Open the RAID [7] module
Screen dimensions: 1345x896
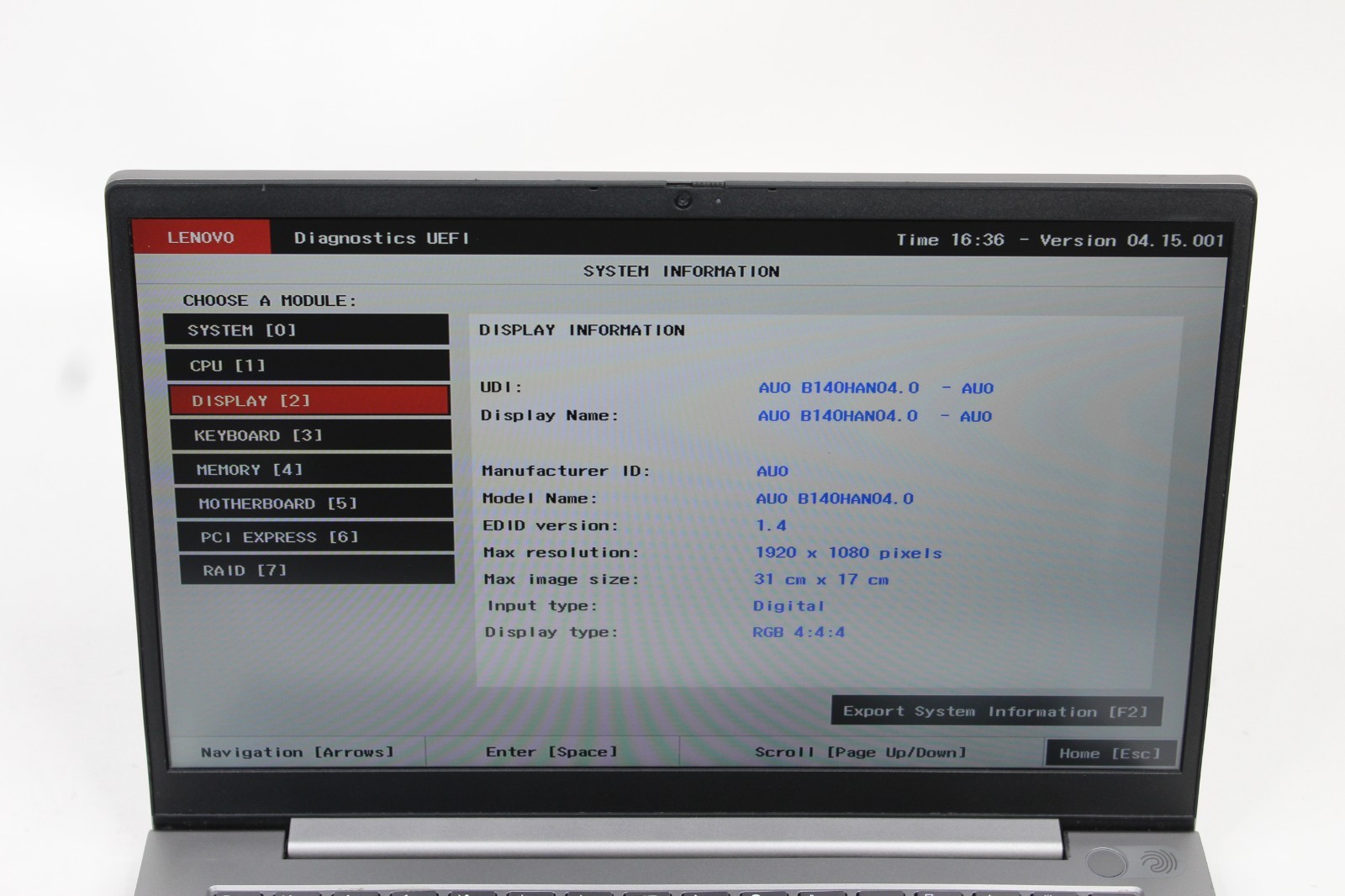coord(318,570)
